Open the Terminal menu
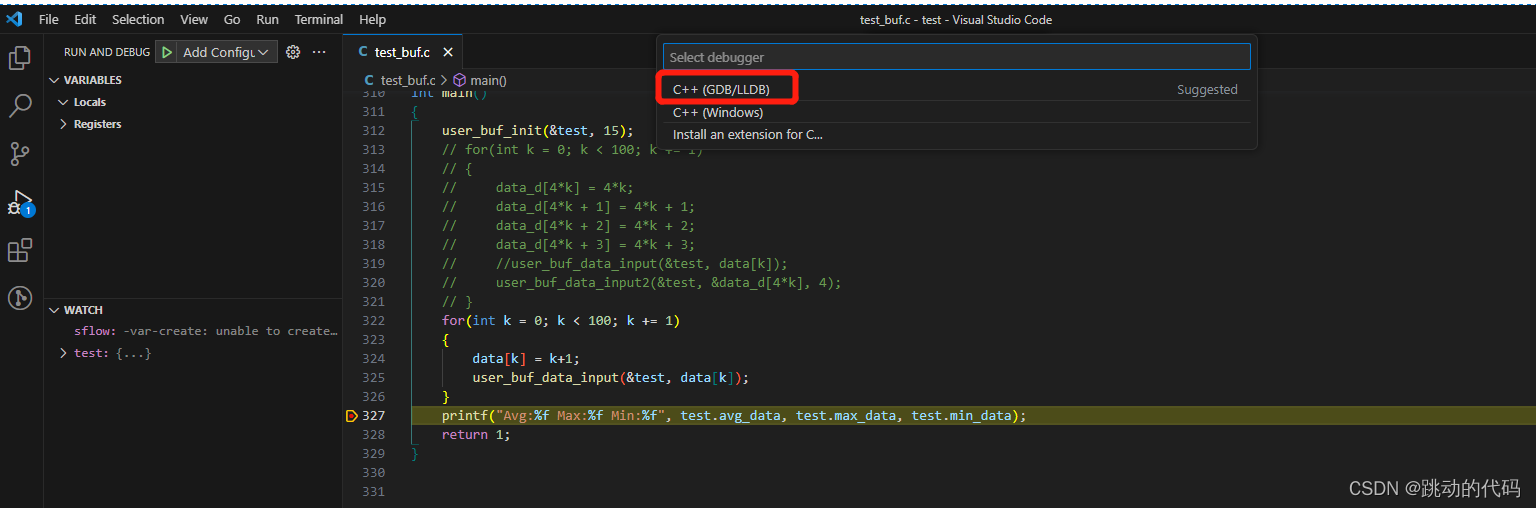The width and height of the screenshot is (1536, 508). coord(319,19)
